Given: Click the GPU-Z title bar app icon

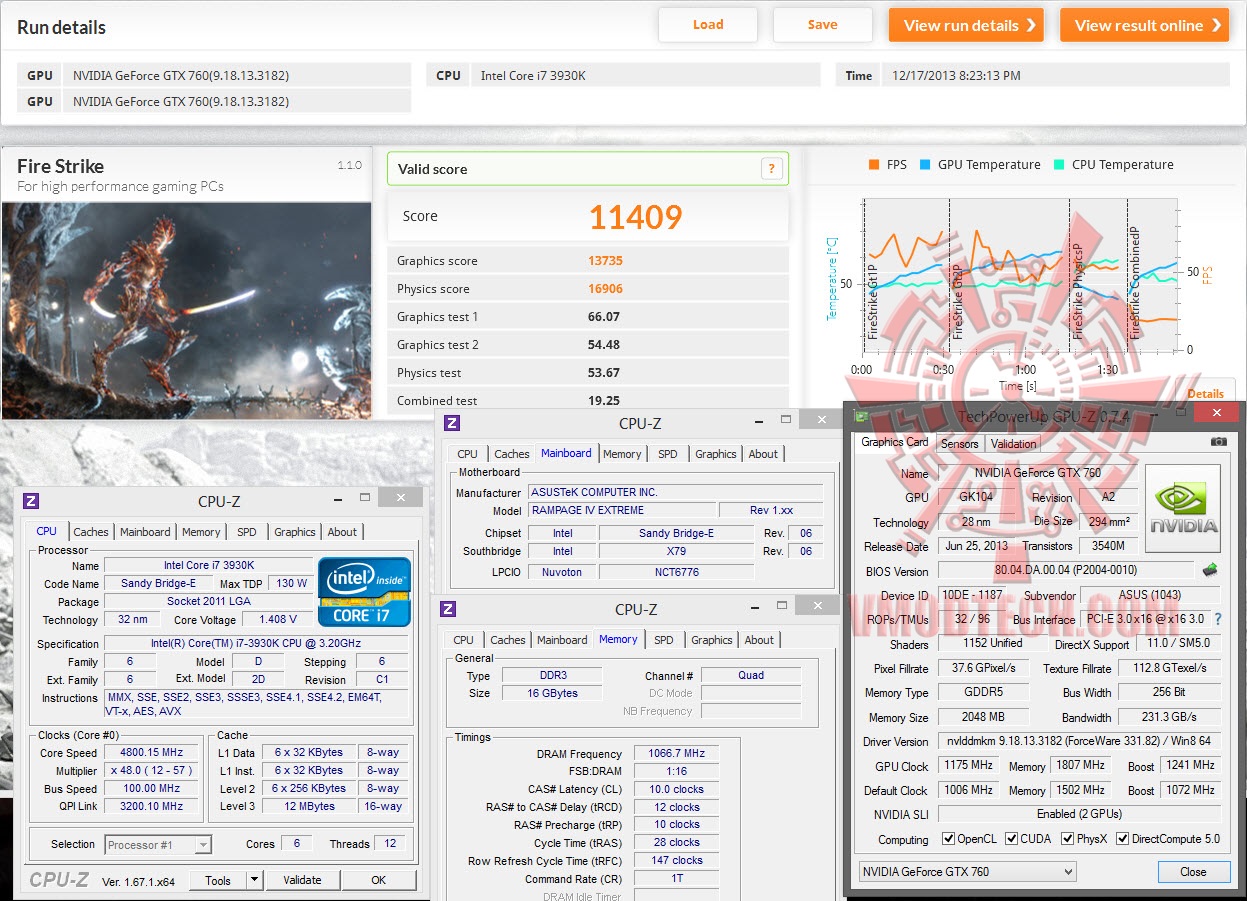Looking at the screenshot, I should pos(861,416).
